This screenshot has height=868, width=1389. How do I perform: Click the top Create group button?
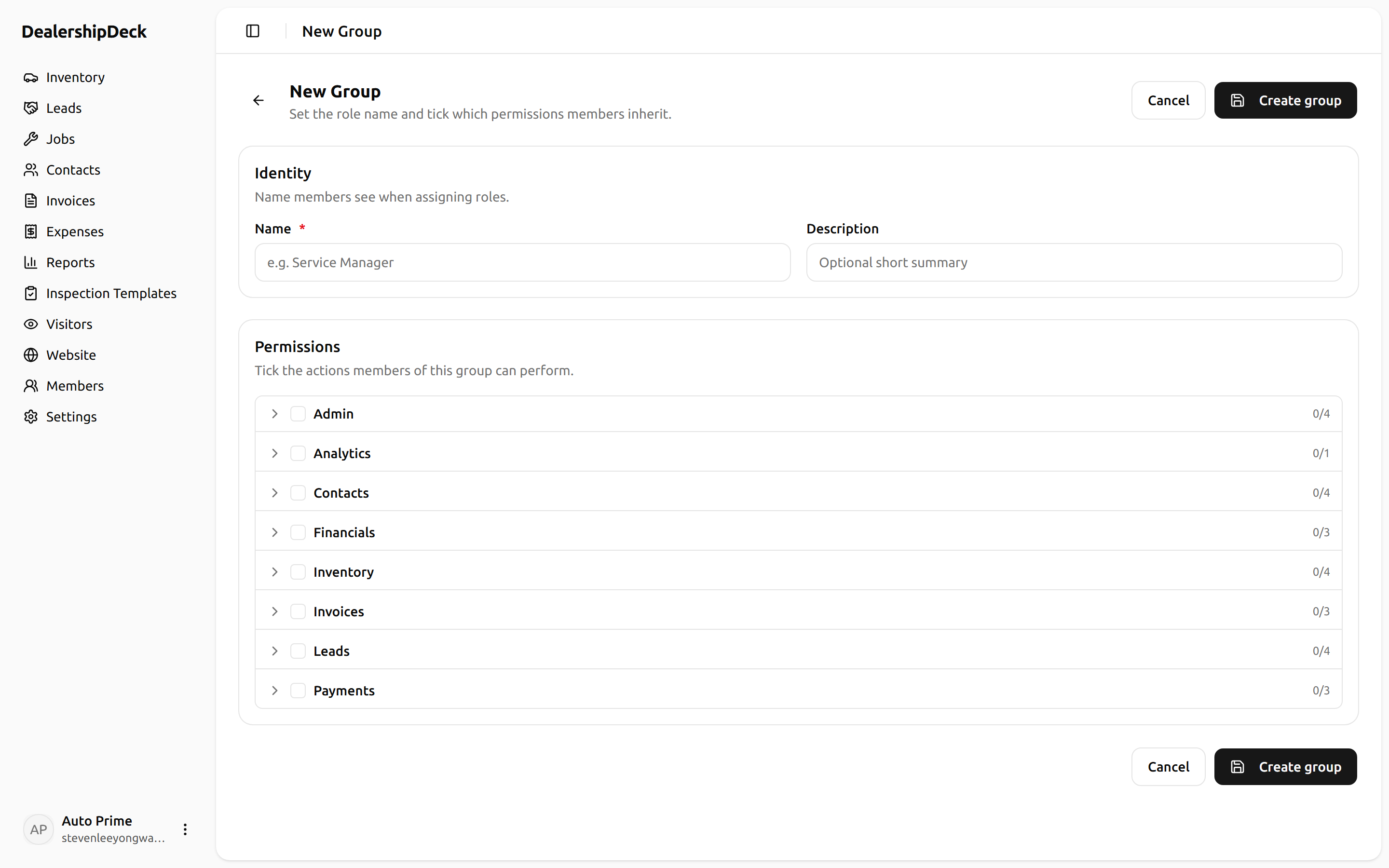click(1285, 100)
